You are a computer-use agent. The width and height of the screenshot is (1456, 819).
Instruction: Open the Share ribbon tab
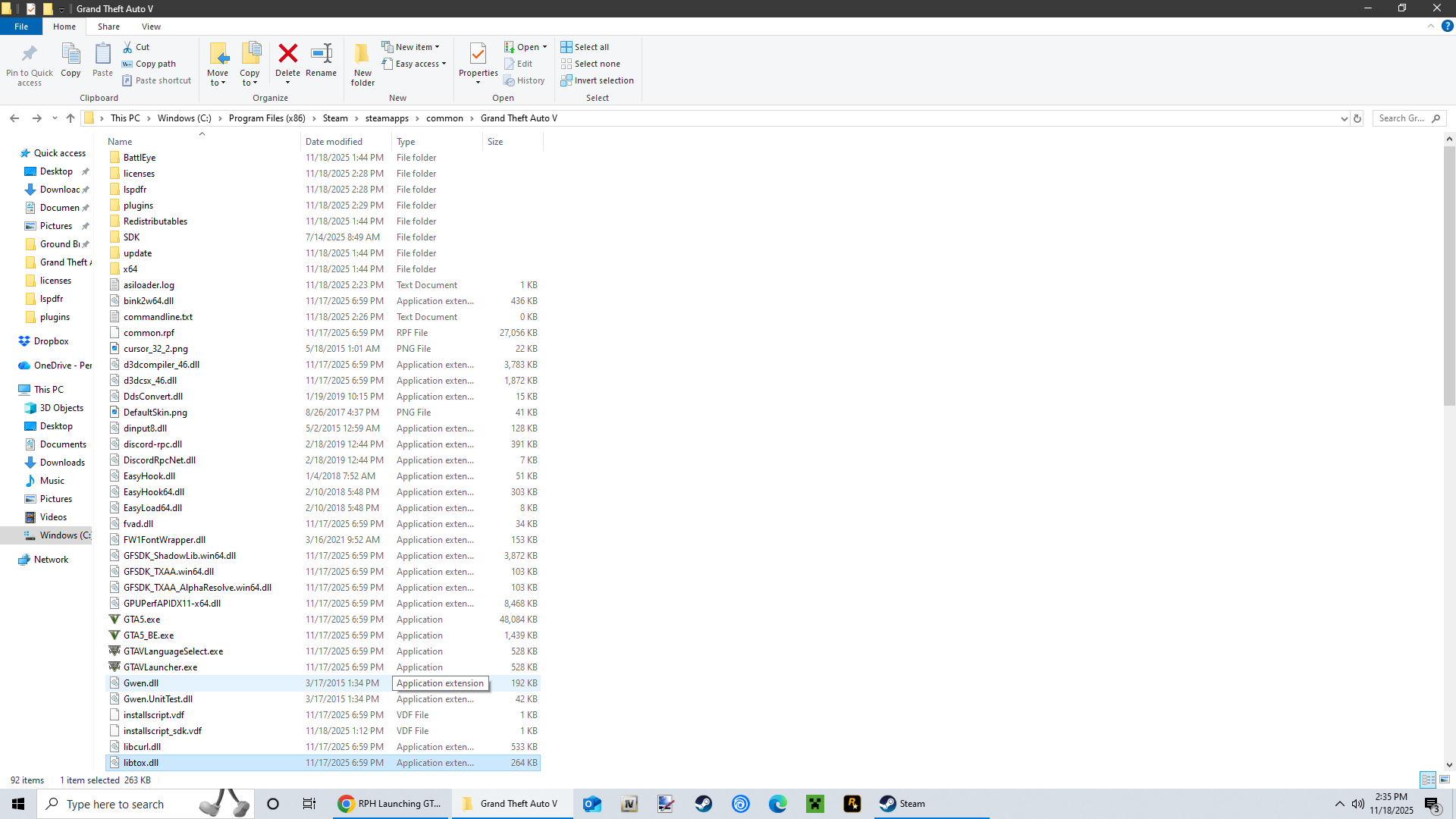(108, 27)
